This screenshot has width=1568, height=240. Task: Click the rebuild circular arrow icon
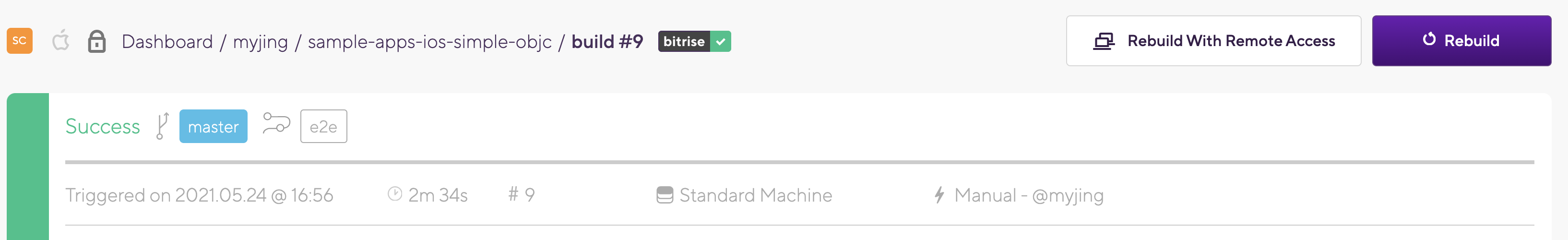tap(1428, 39)
